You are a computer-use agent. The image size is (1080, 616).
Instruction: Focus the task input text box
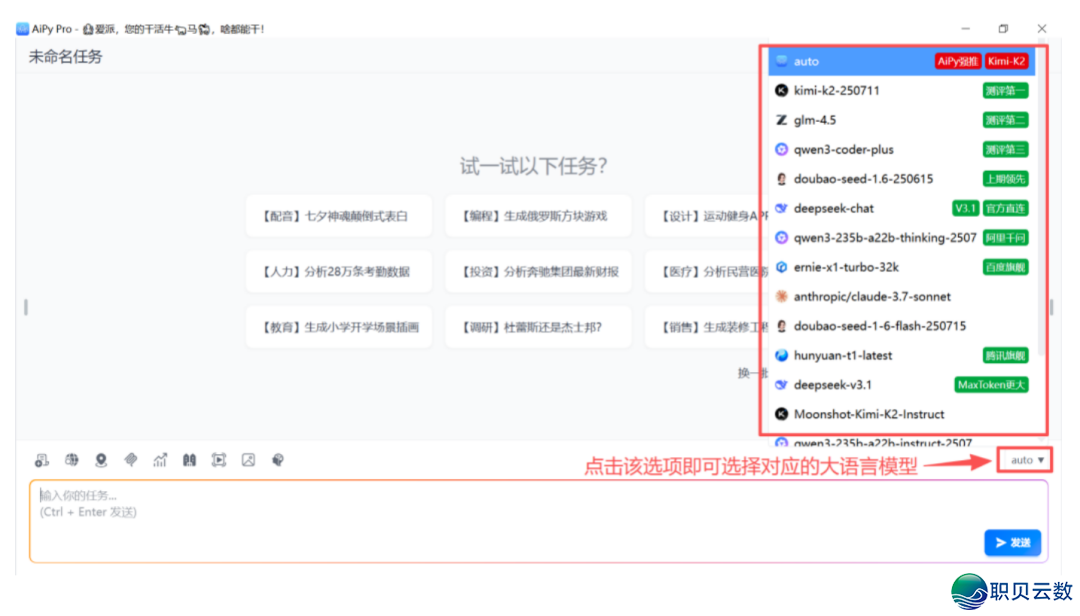pos(539,522)
